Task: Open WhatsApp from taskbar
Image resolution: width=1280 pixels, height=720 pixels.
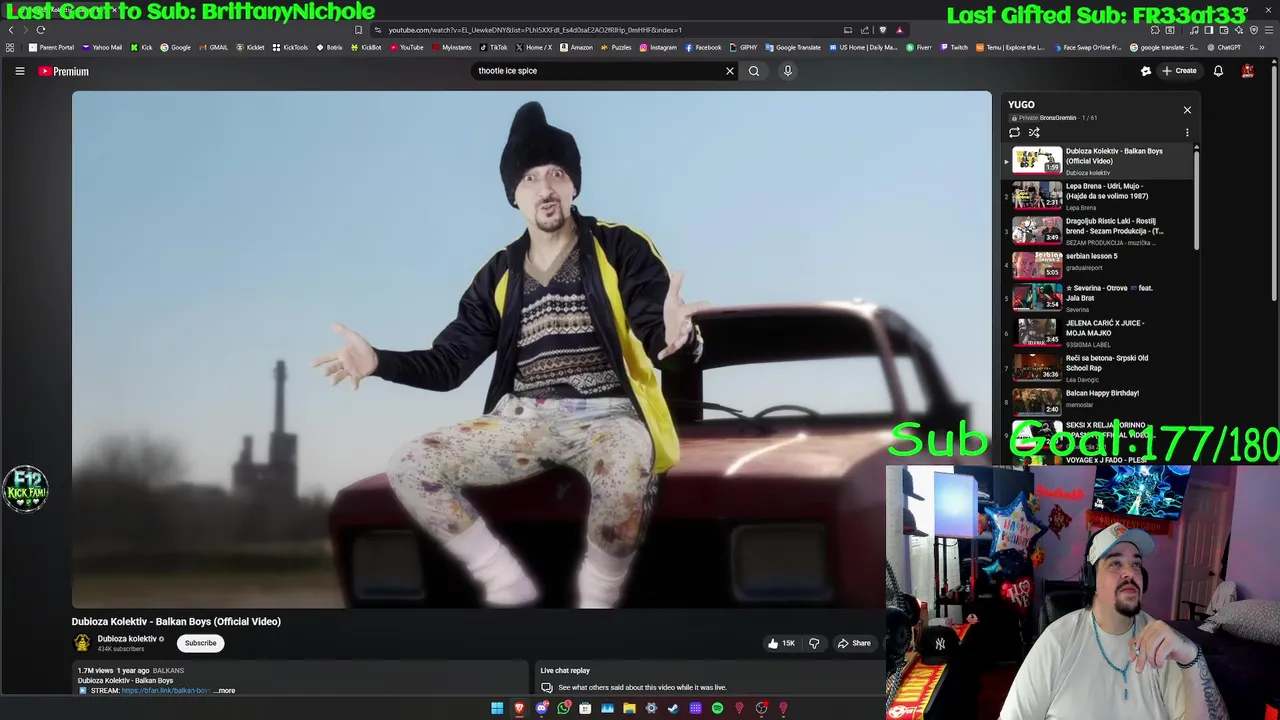Action: tap(563, 708)
